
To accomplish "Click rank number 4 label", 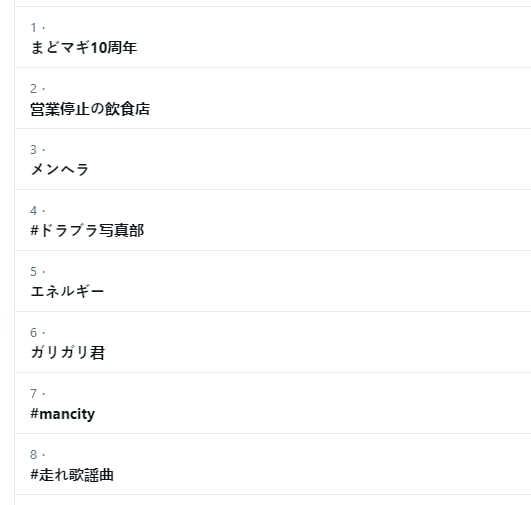I will 34,211.
